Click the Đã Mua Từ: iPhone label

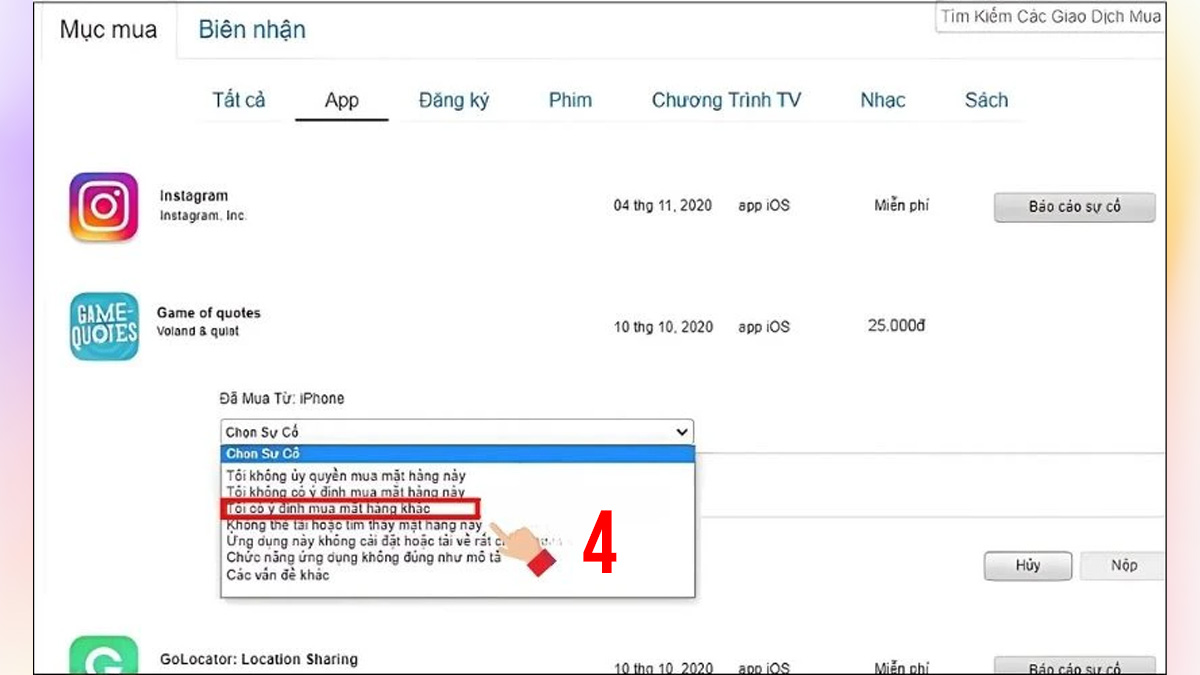pos(282,398)
